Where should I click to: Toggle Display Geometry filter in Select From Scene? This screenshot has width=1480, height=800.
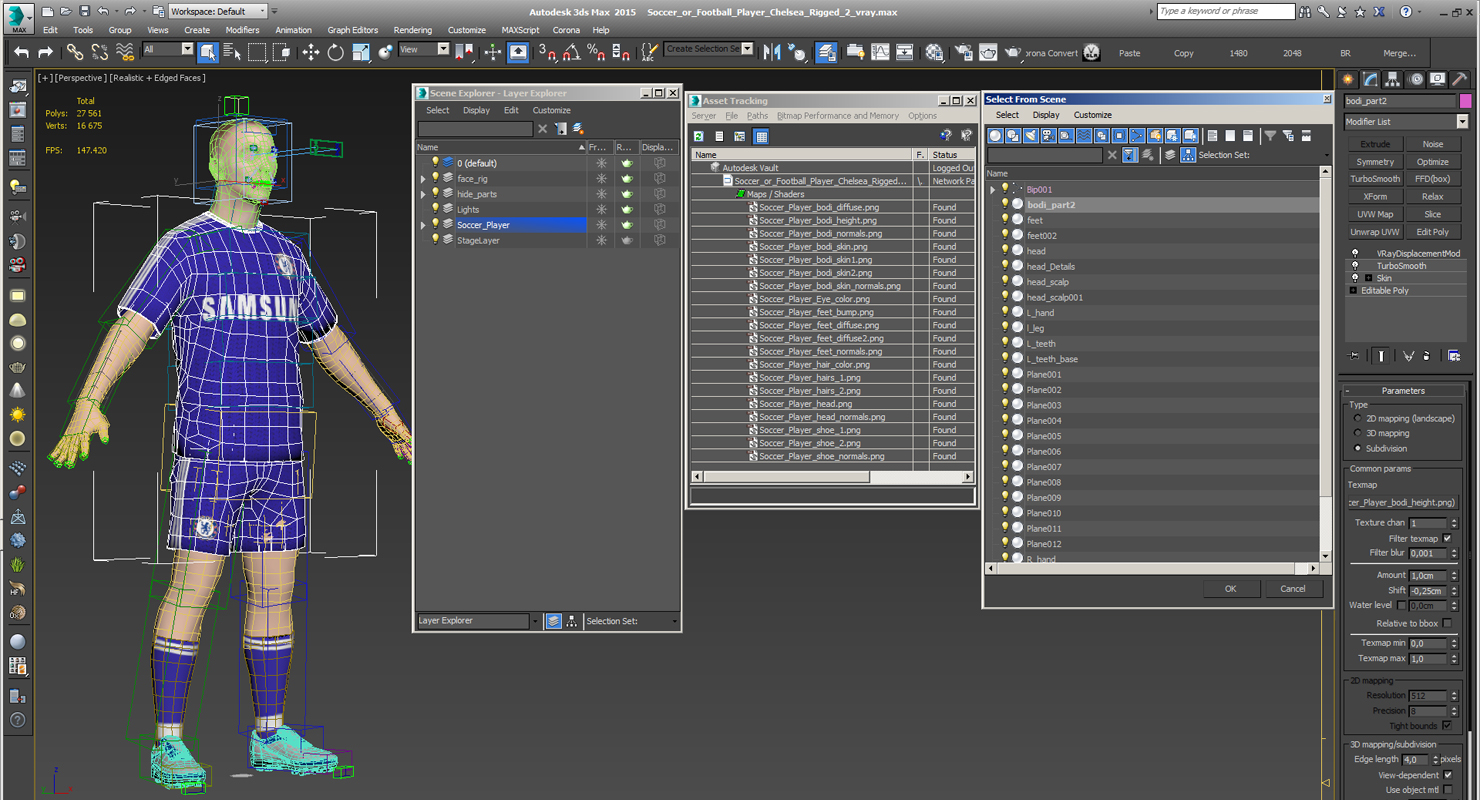[x=996, y=136]
